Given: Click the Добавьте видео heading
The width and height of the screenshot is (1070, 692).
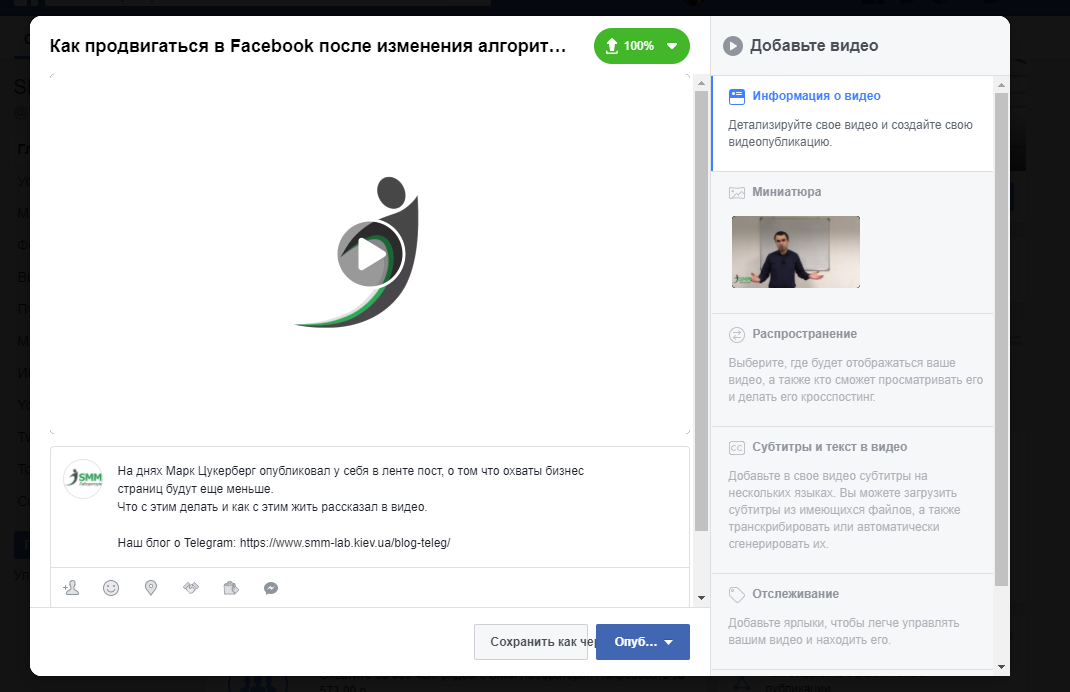Looking at the screenshot, I should coord(813,46).
